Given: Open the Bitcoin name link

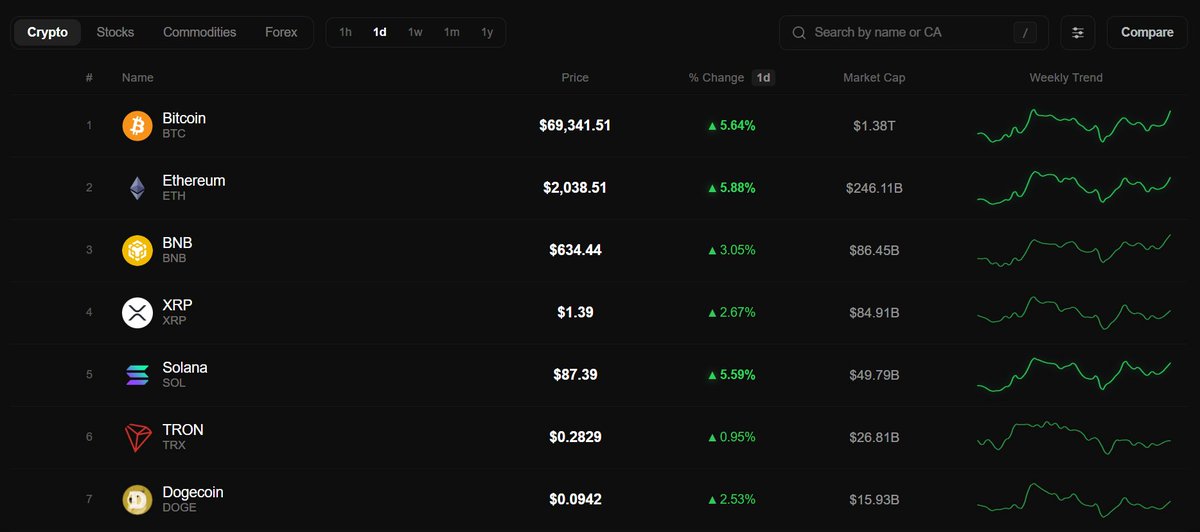Looking at the screenshot, I should click(184, 118).
